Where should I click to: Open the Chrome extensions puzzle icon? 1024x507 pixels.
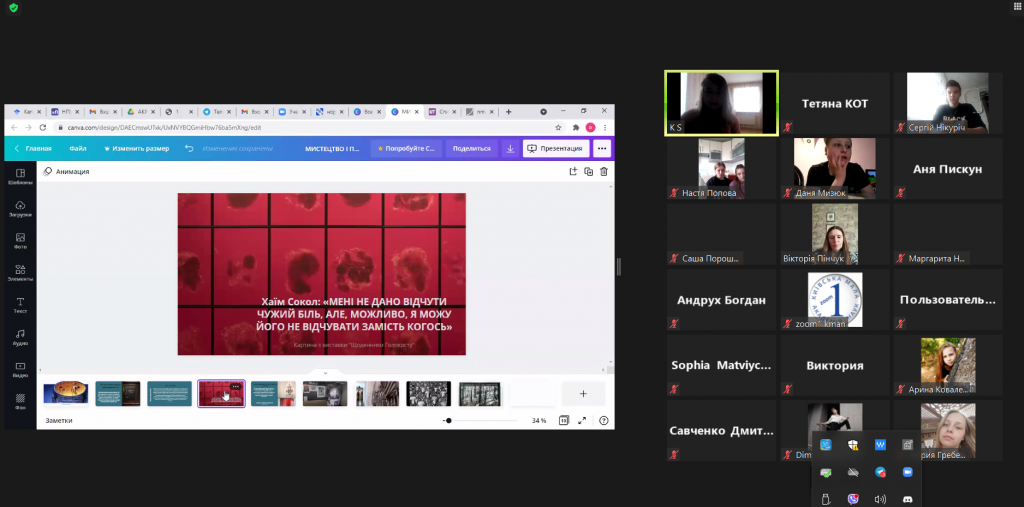coord(576,127)
